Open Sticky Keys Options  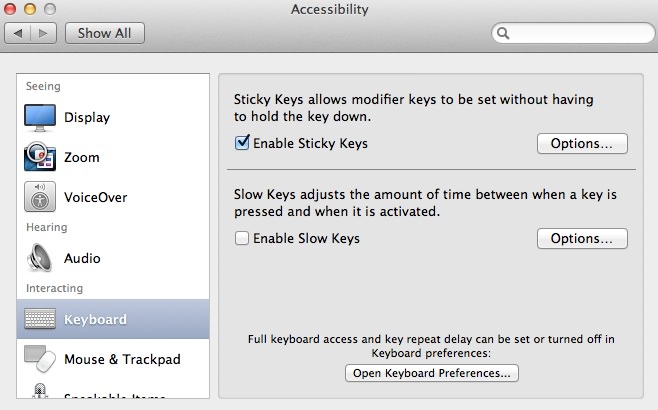tap(582, 143)
